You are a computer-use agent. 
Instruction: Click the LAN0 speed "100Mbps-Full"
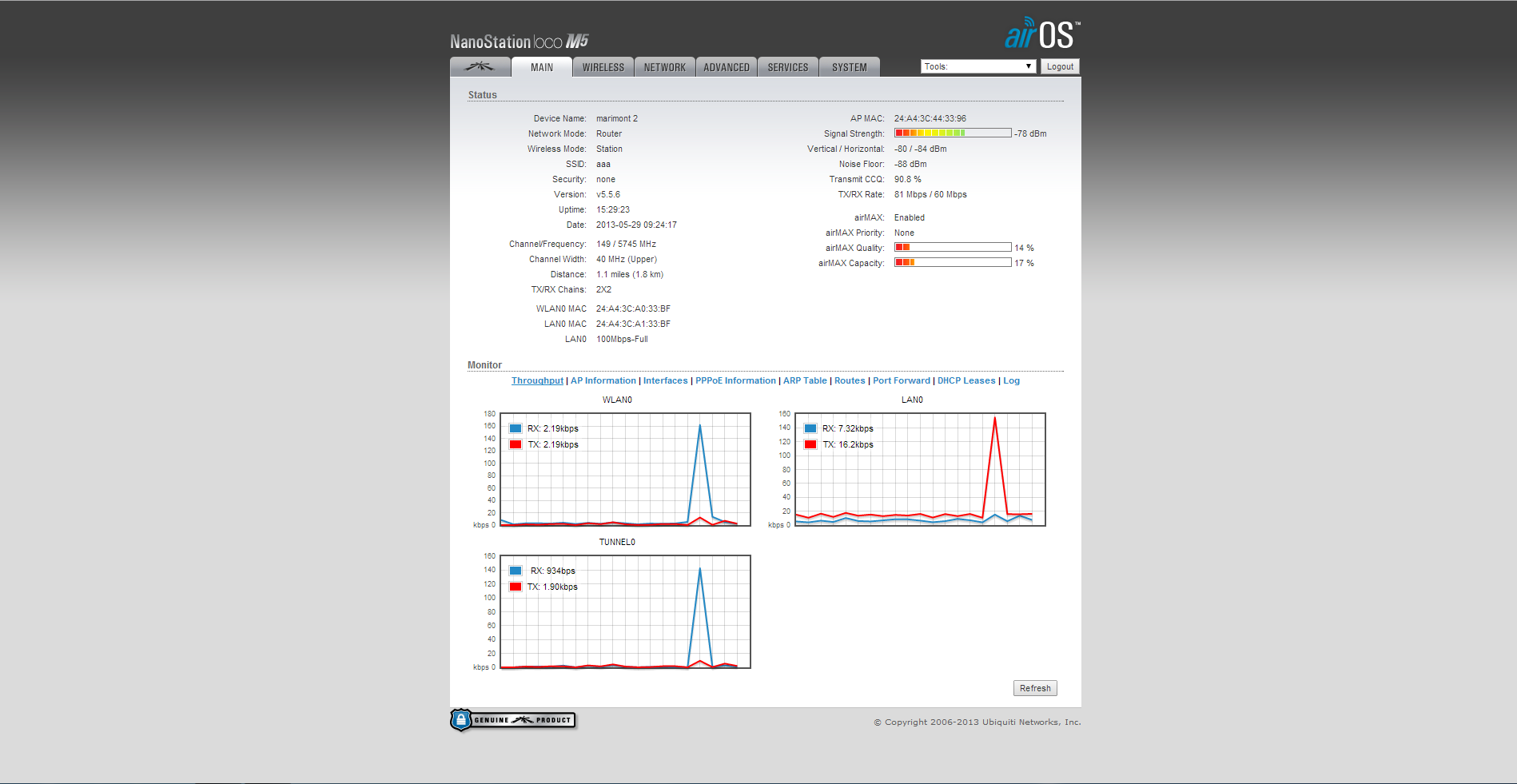pyautogui.click(x=622, y=339)
